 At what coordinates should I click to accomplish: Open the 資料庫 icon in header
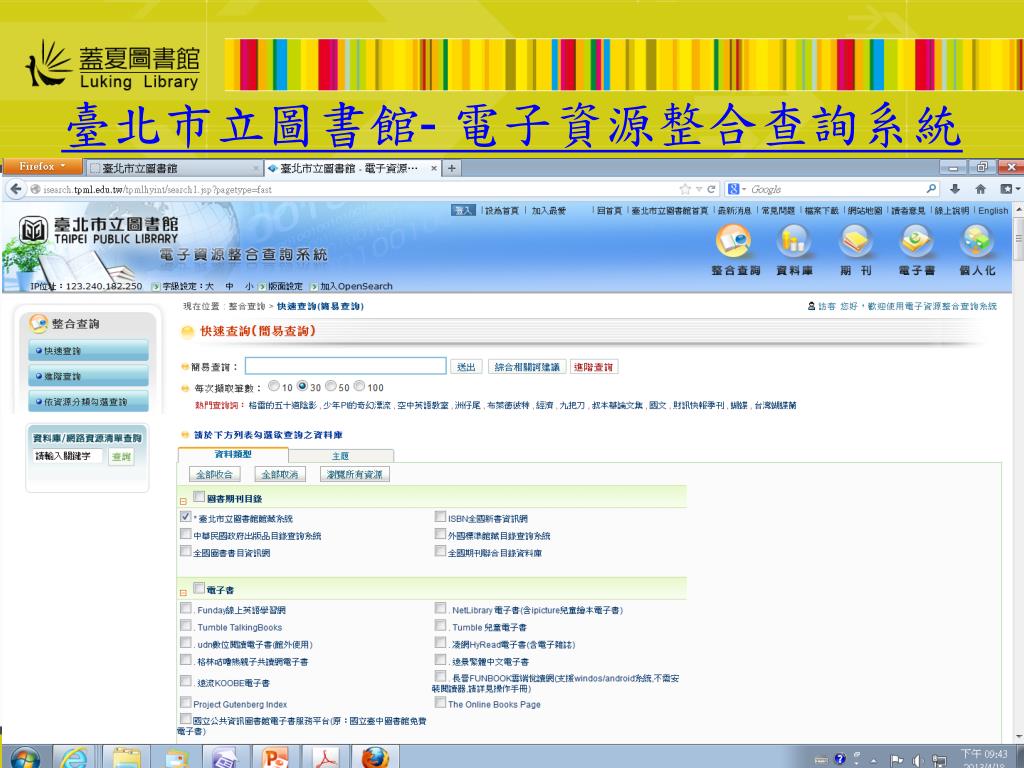793,241
